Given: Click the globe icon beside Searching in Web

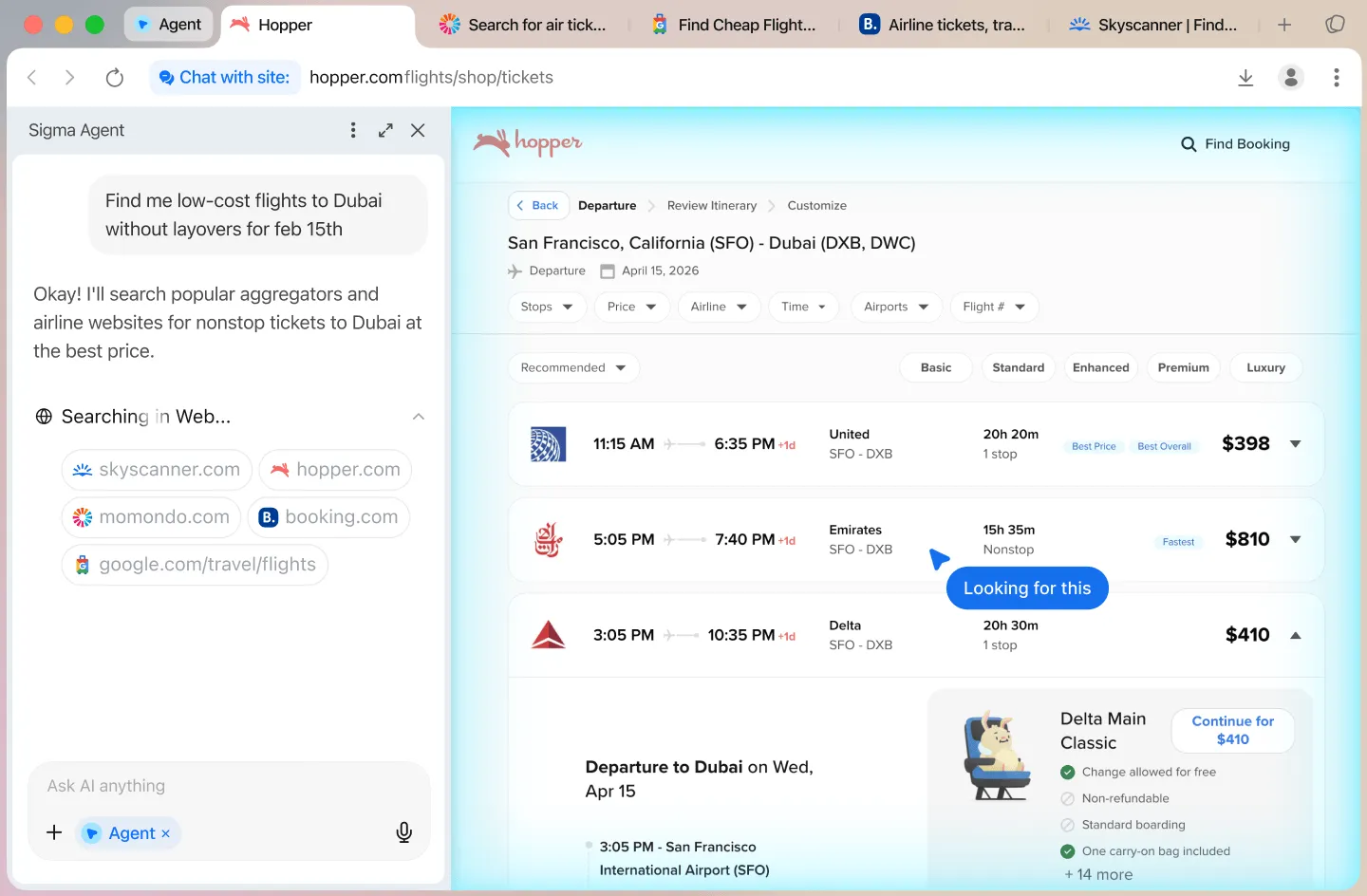Looking at the screenshot, I should tap(44, 417).
